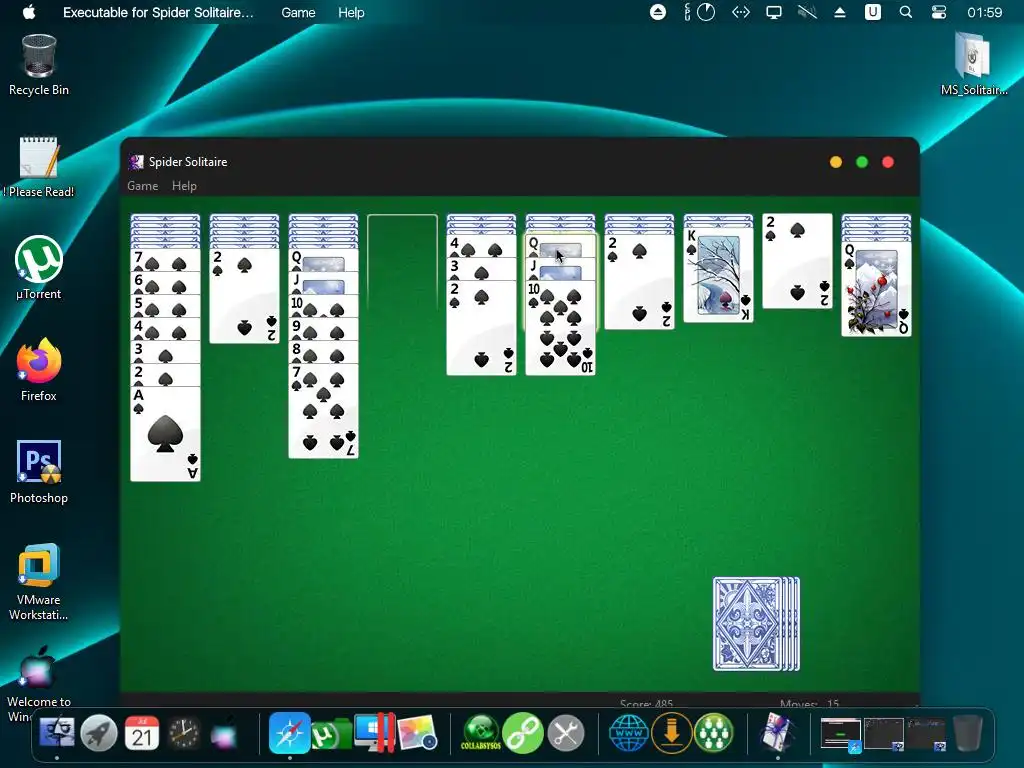
Task: Open the Help menu in Spider Solitaire window
Action: 184,186
